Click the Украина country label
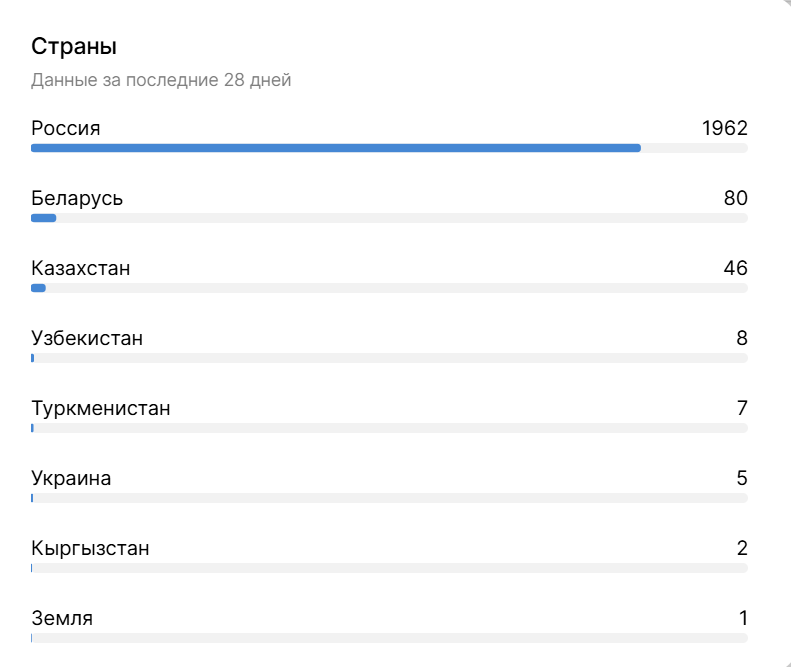 [71, 478]
